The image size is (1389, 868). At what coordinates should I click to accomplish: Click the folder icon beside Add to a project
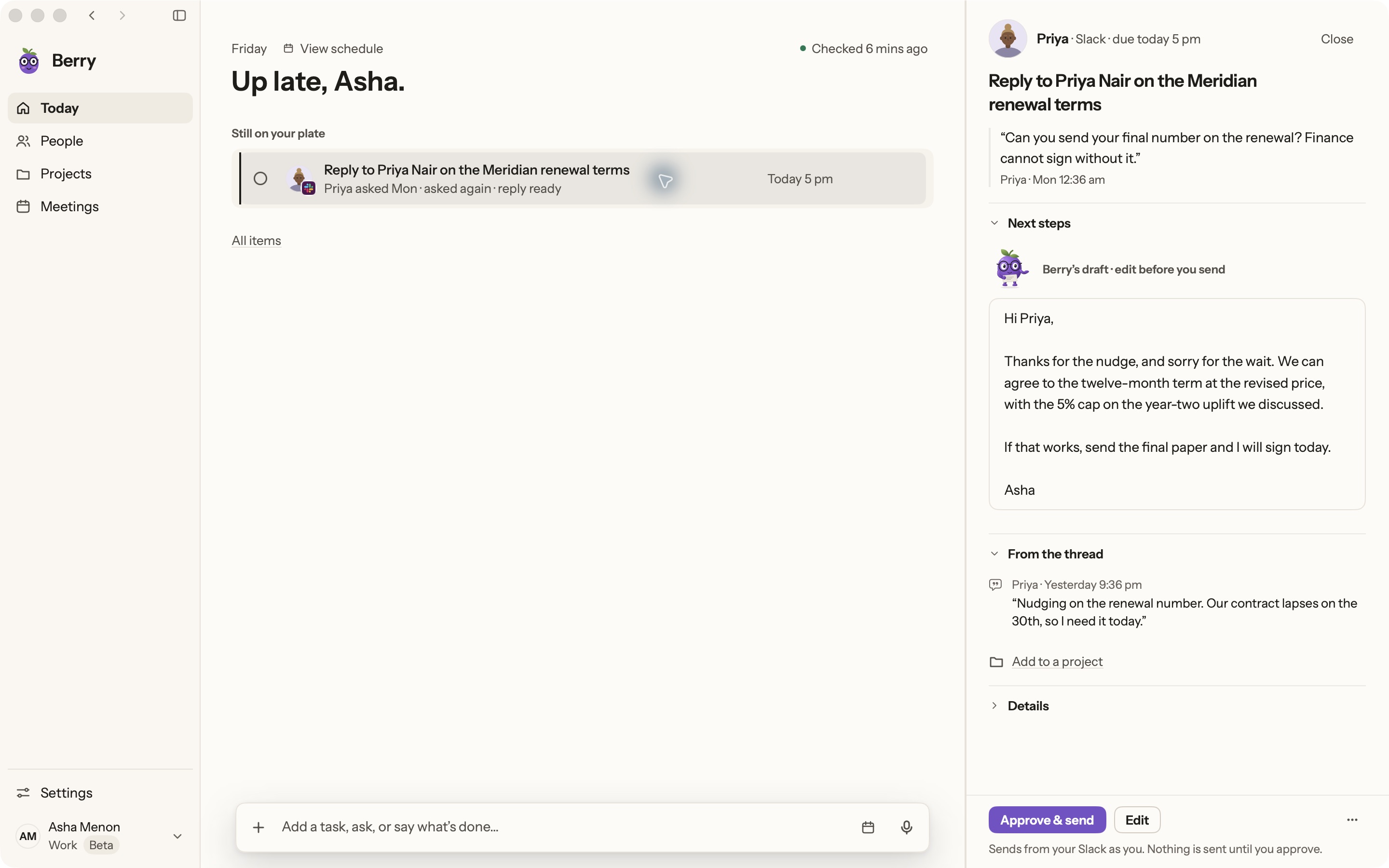pyautogui.click(x=996, y=662)
